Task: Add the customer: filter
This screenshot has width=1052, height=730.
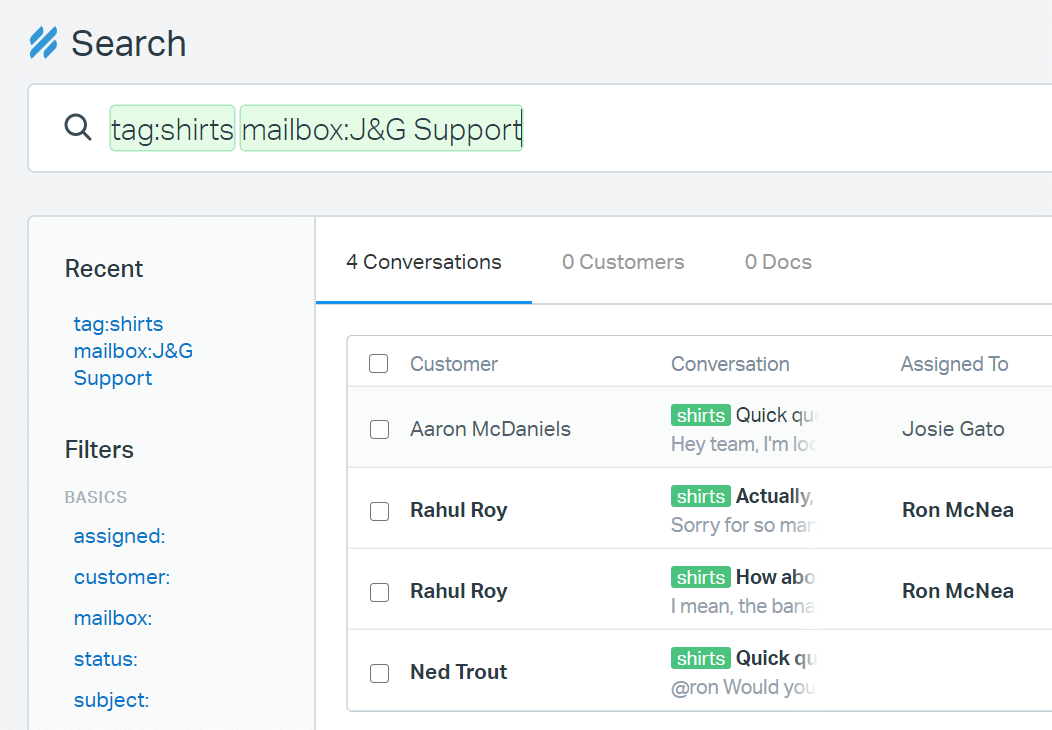Action: coord(121,577)
